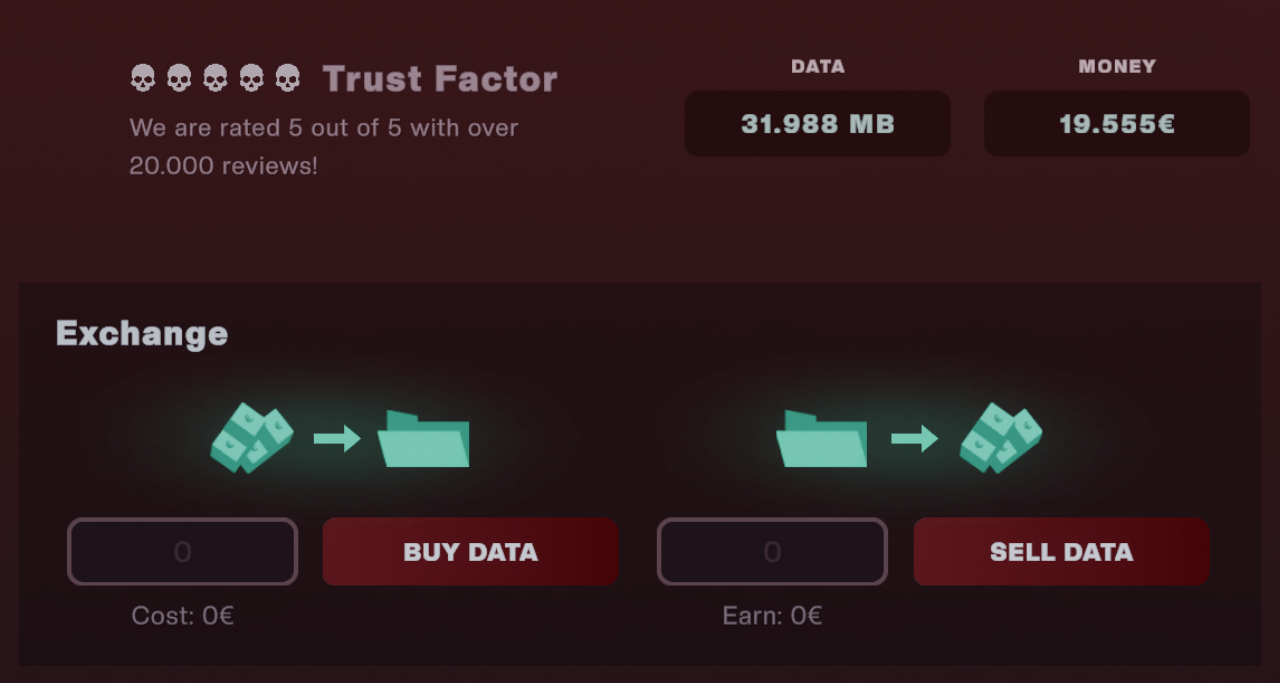Click the folder icon above sell input
This screenshot has height=683, width=1280.
click(x=822, y=439)
